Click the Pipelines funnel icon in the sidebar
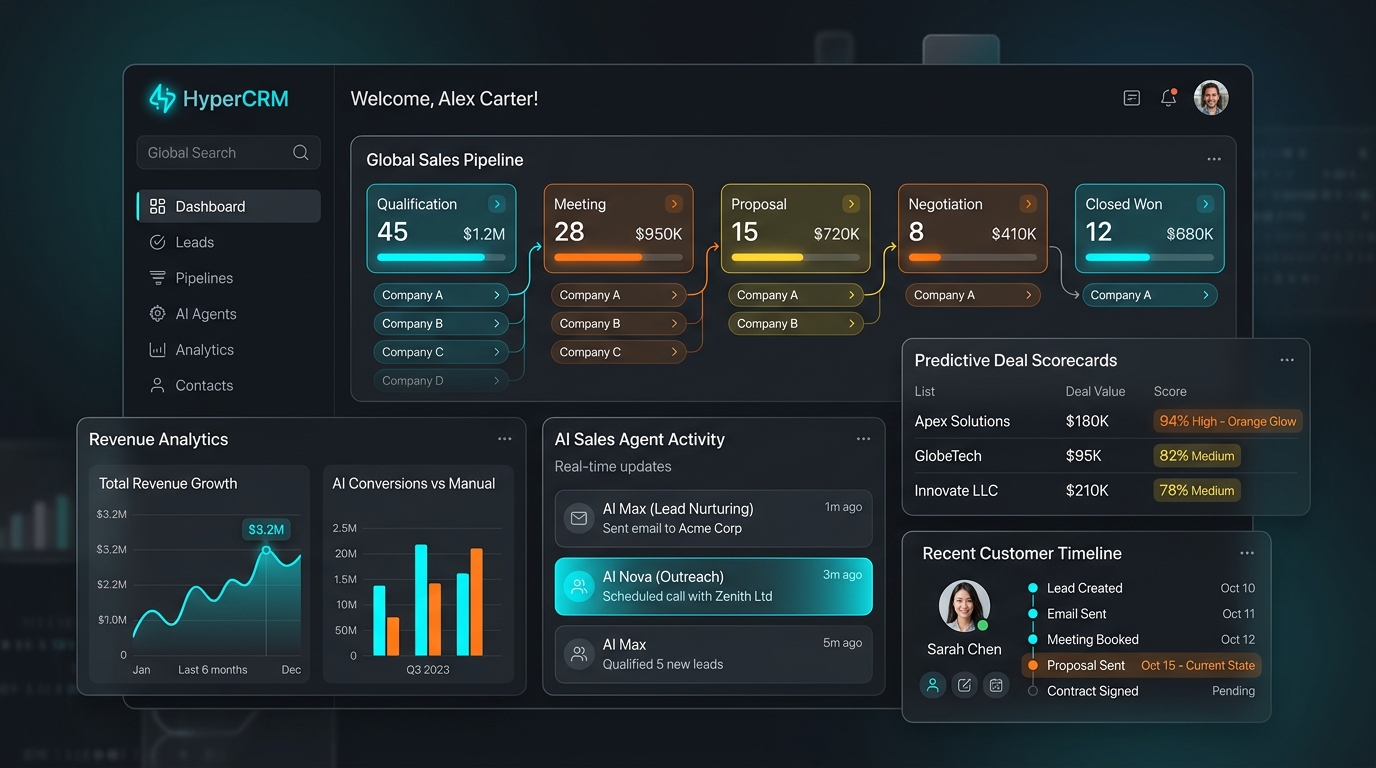This screenshot has height=768, width=1376. 157,278
